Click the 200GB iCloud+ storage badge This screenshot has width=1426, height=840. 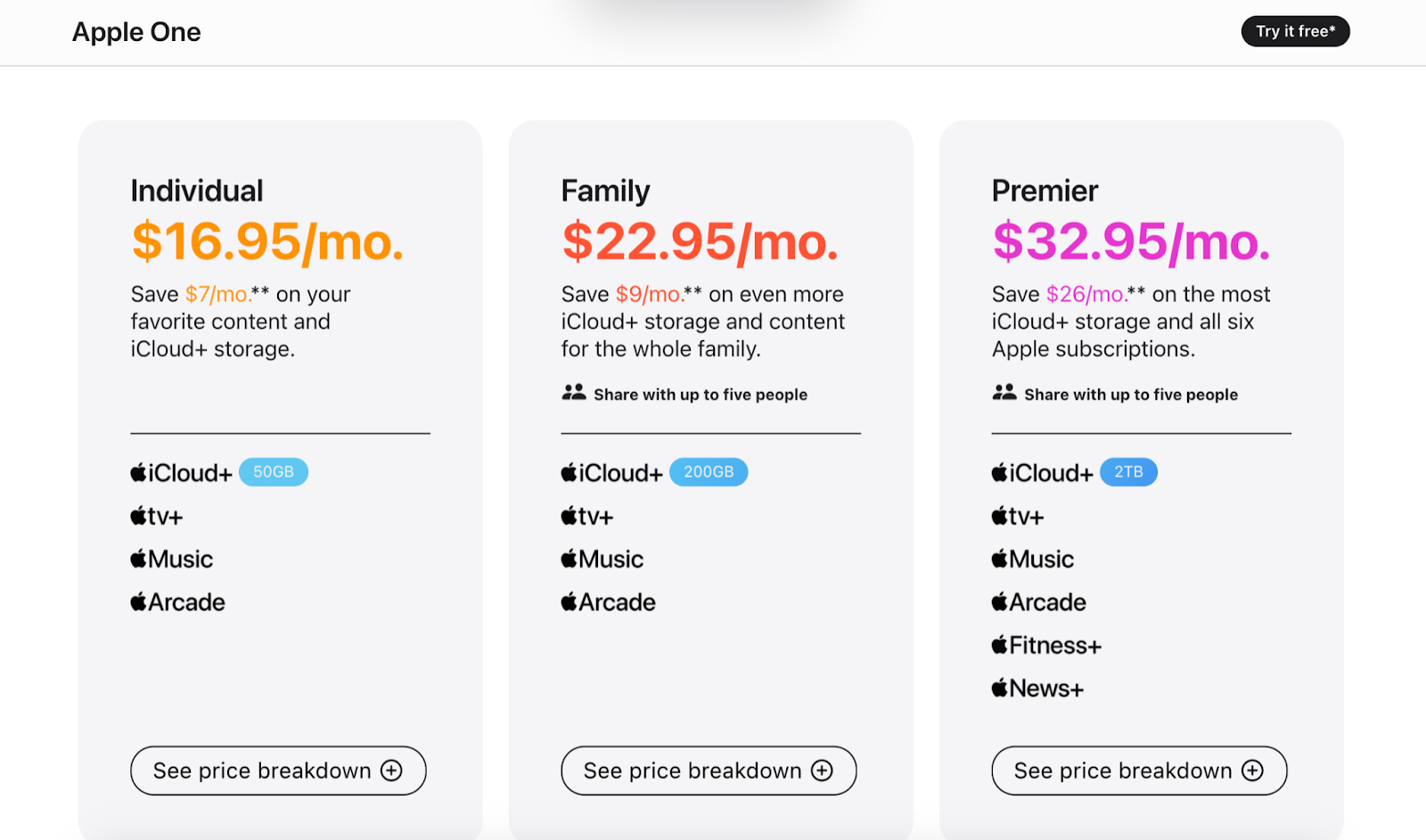coord(709,472)
